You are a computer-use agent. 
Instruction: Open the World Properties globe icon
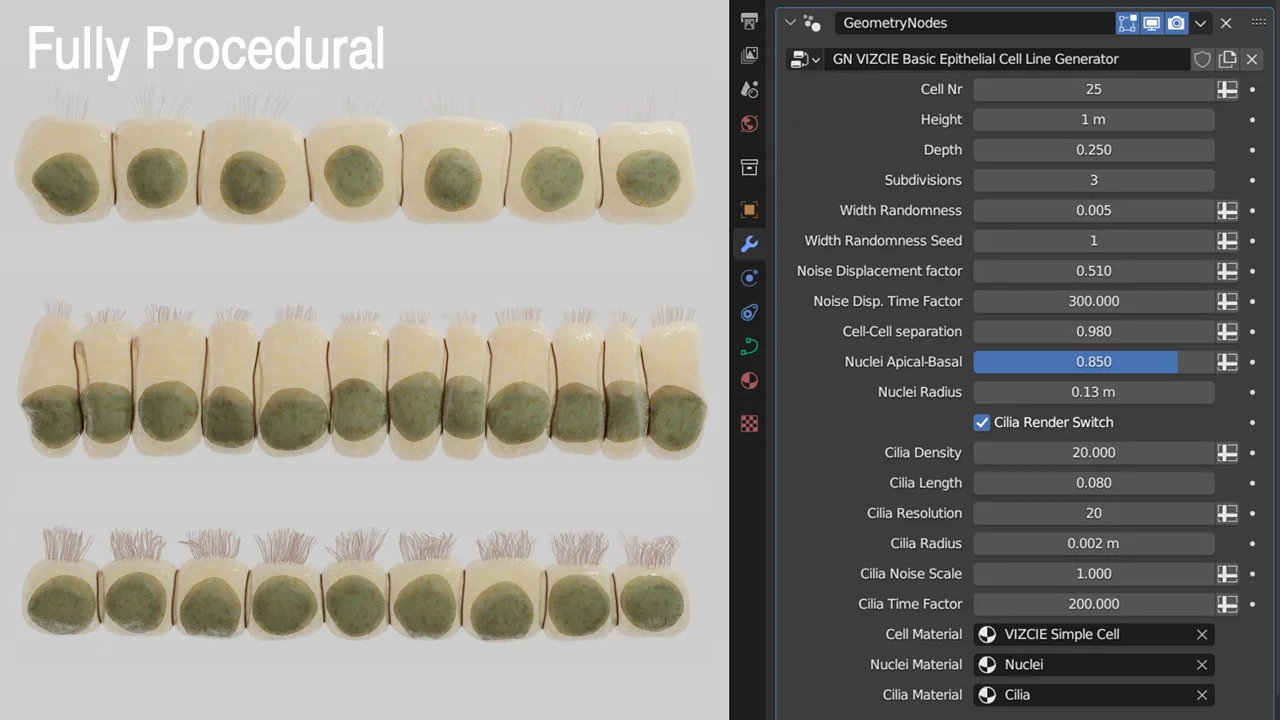[x=749, y=123]
